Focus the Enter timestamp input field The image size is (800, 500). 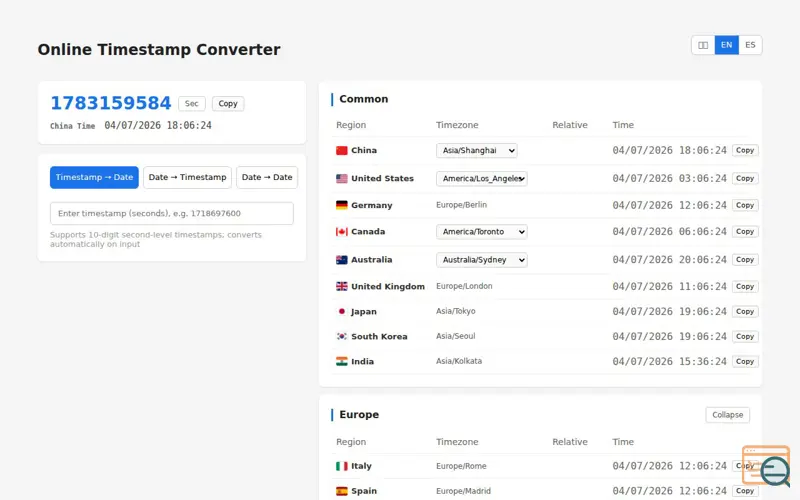pyautogui.click(x=171, y=213)
